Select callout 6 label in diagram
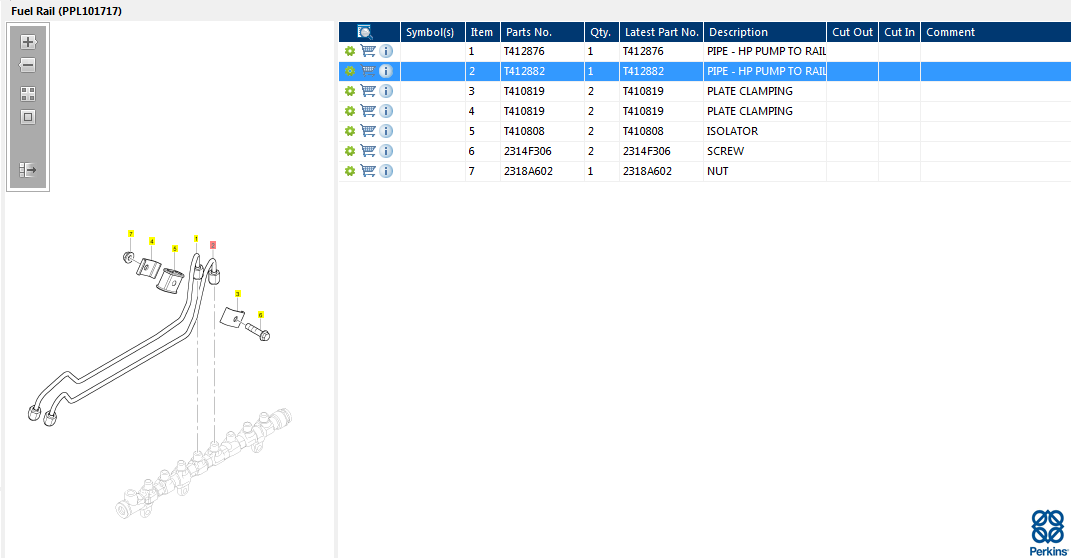 click(260, 314)
